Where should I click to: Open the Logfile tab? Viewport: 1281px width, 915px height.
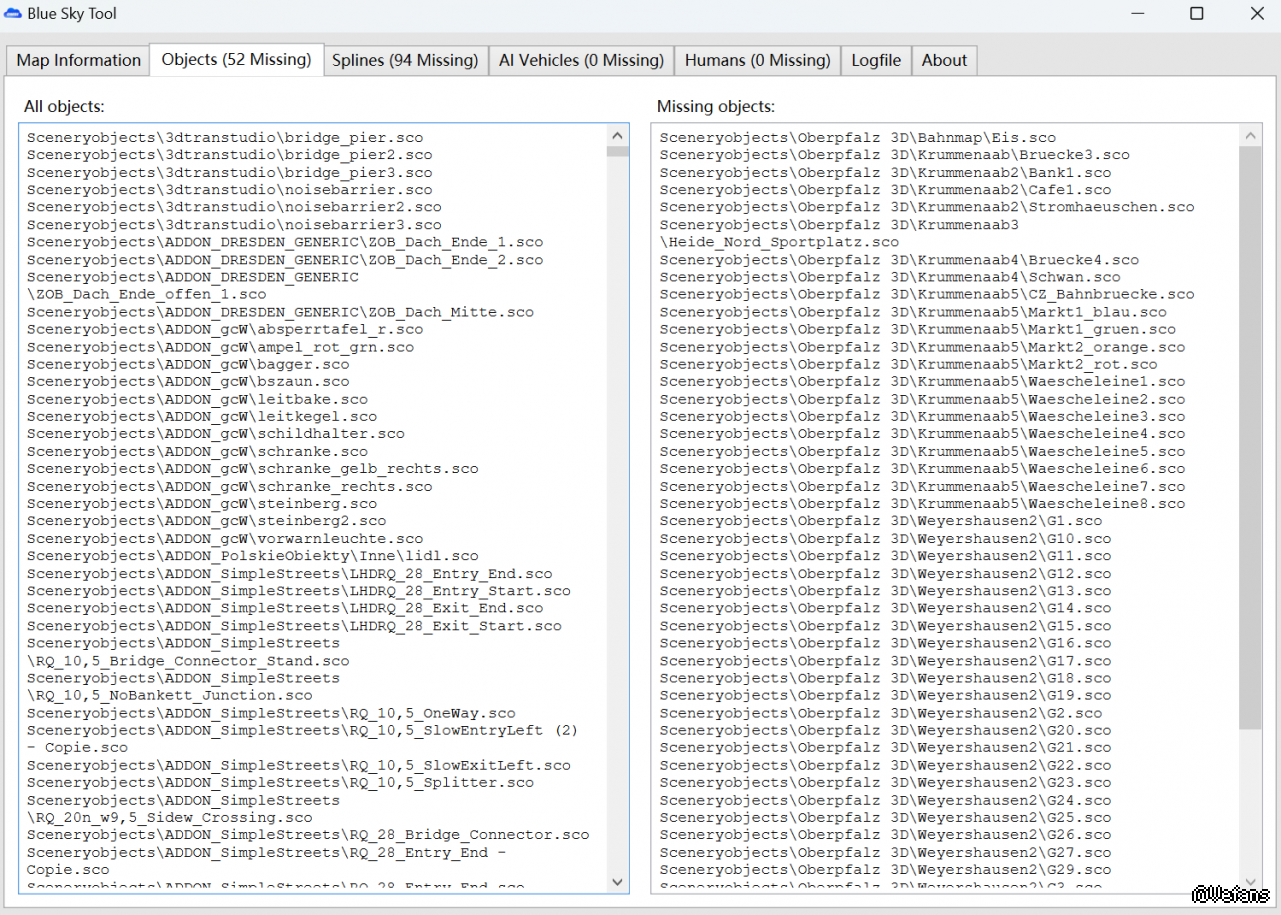click(876, 60)
